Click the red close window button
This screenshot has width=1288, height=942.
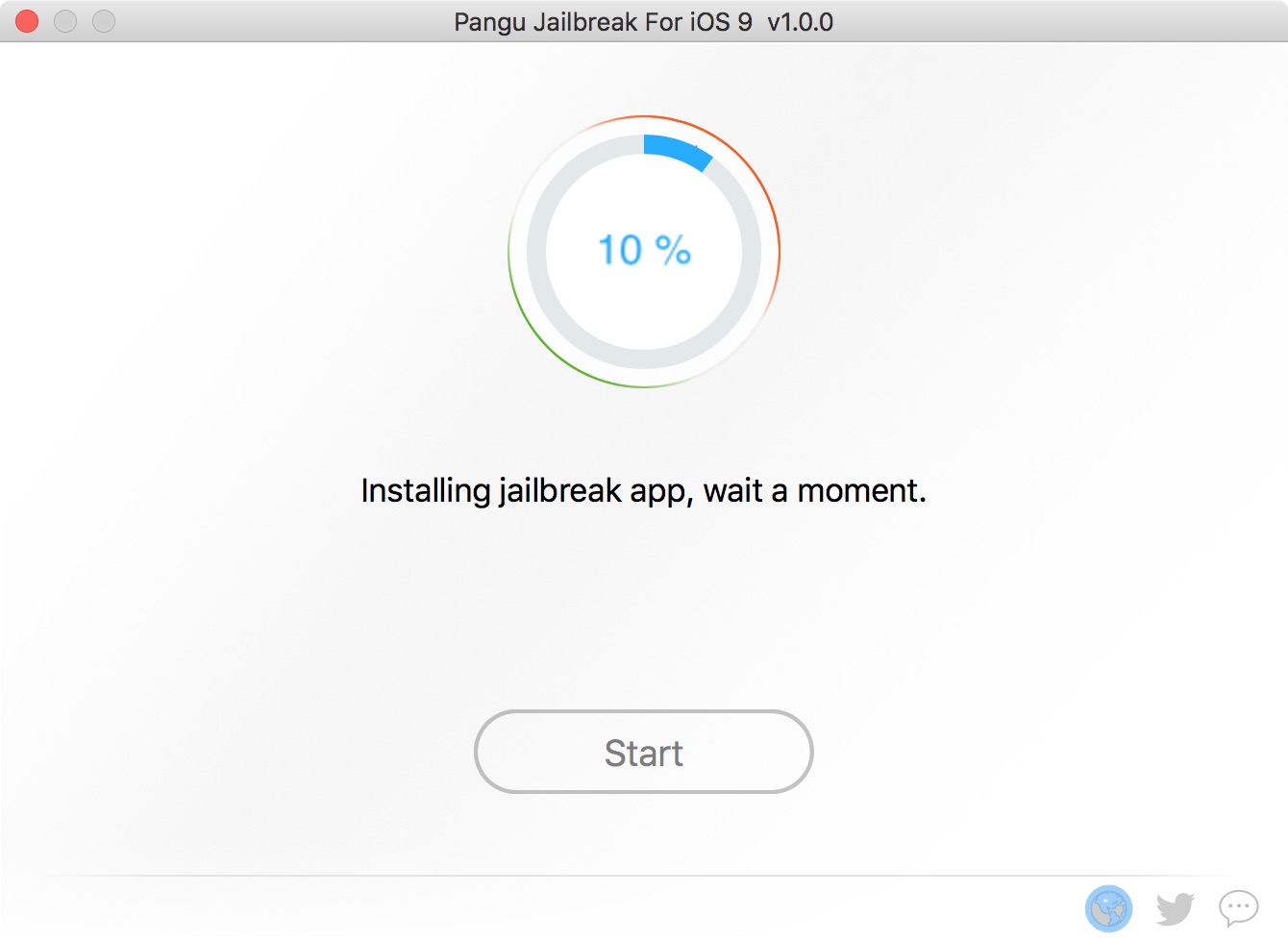tap(27, 21)
